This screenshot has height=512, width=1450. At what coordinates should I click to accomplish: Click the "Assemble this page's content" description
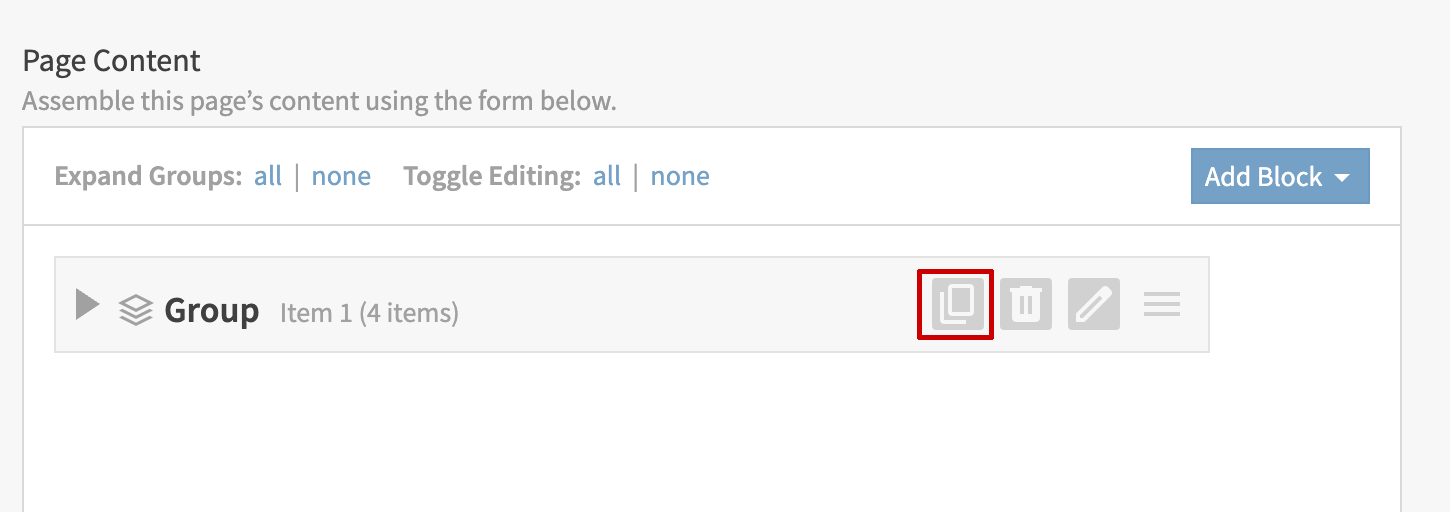318,101
